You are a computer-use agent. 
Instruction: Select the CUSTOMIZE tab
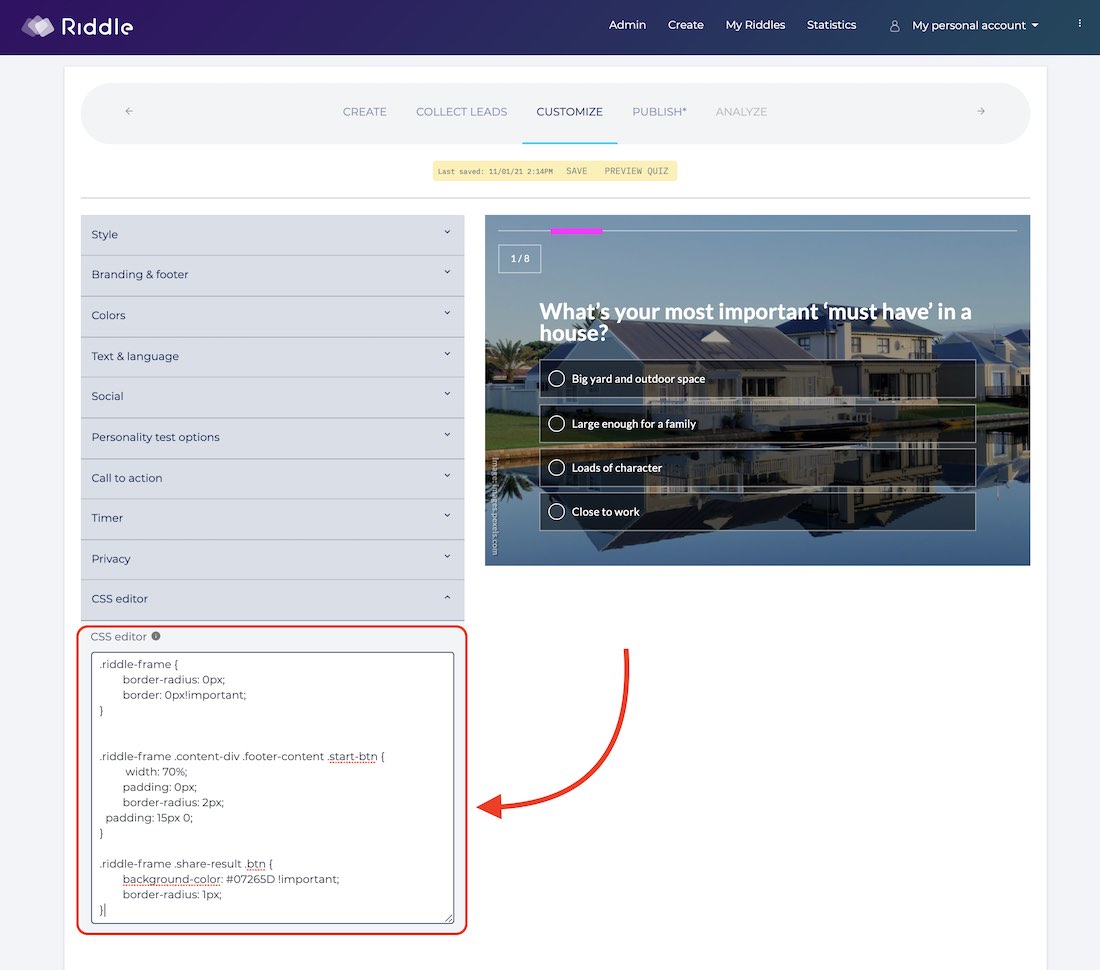click(x=570, y=112)
